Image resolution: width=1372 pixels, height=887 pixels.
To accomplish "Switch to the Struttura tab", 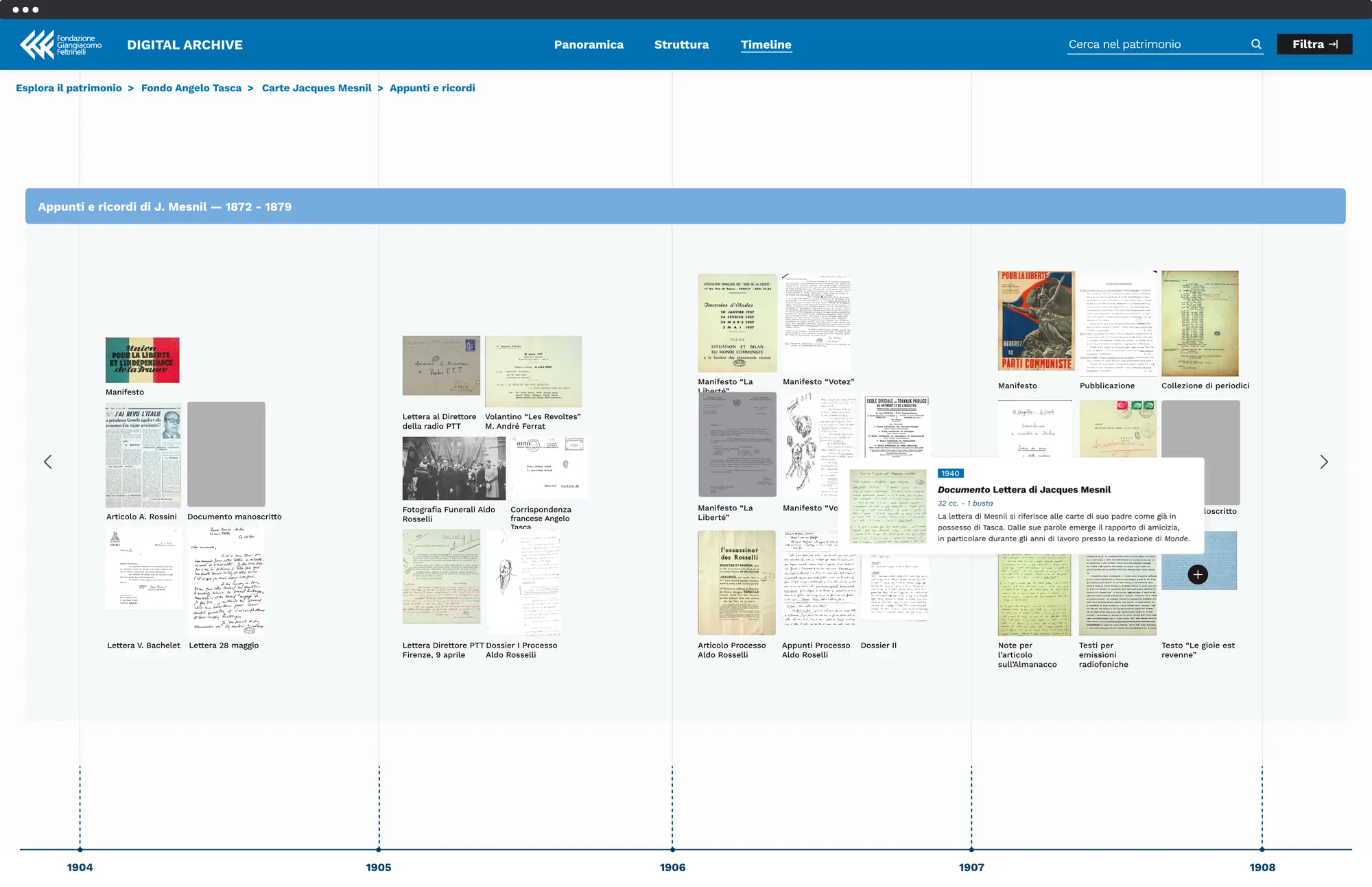I will [681, 45].
